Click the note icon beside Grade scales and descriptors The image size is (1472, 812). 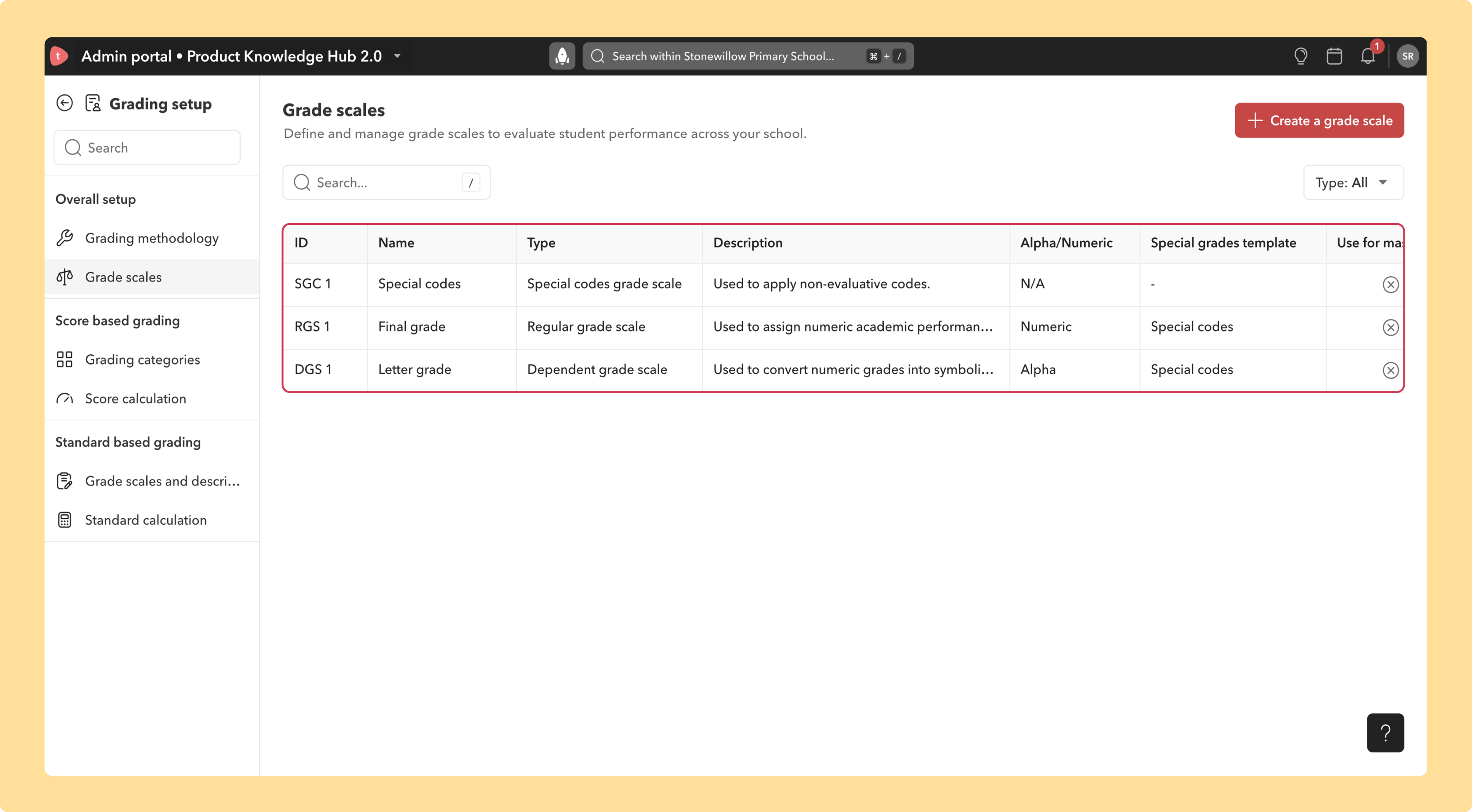pos(65,481)
